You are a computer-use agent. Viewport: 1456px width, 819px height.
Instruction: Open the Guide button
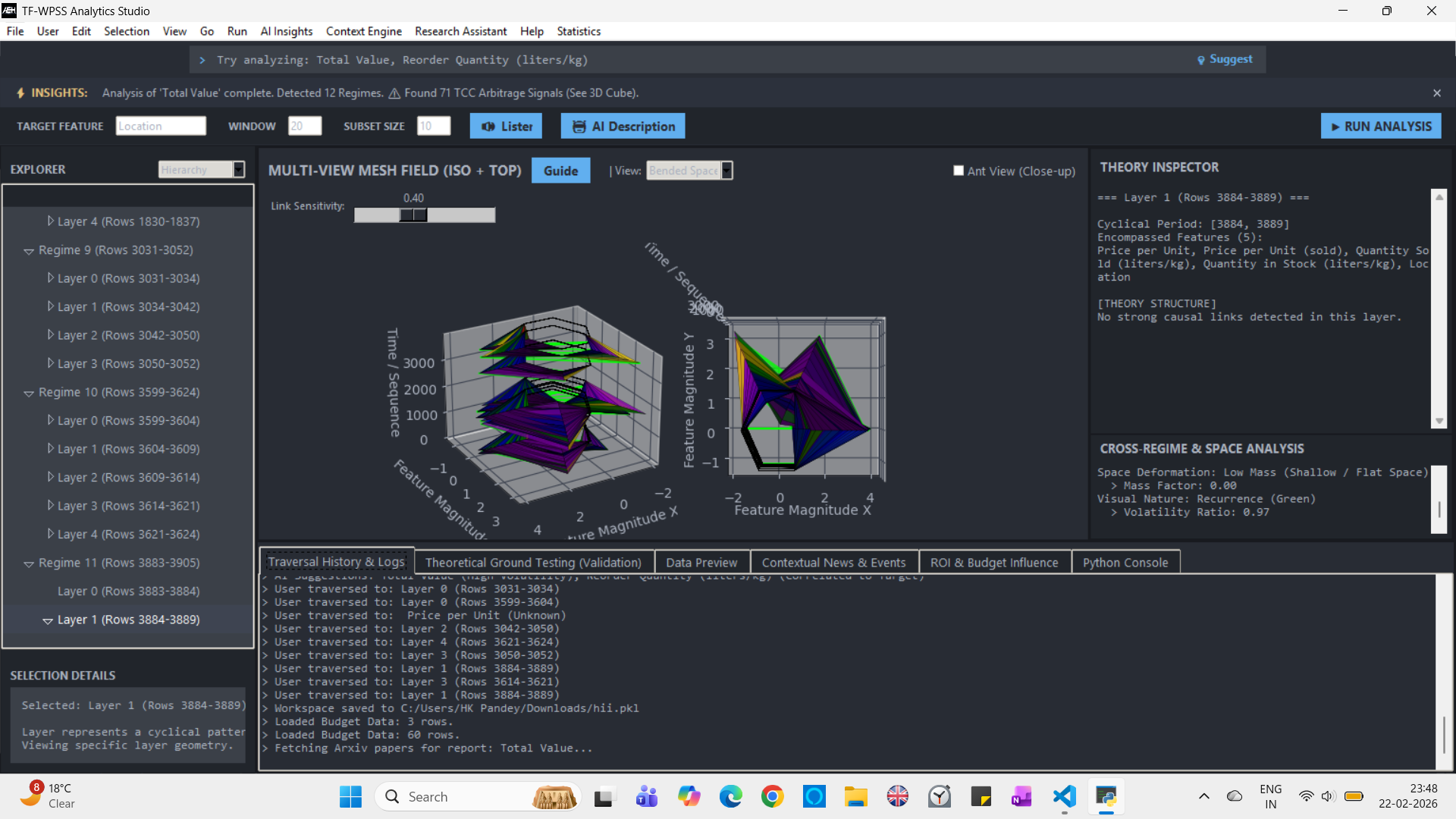560,171
